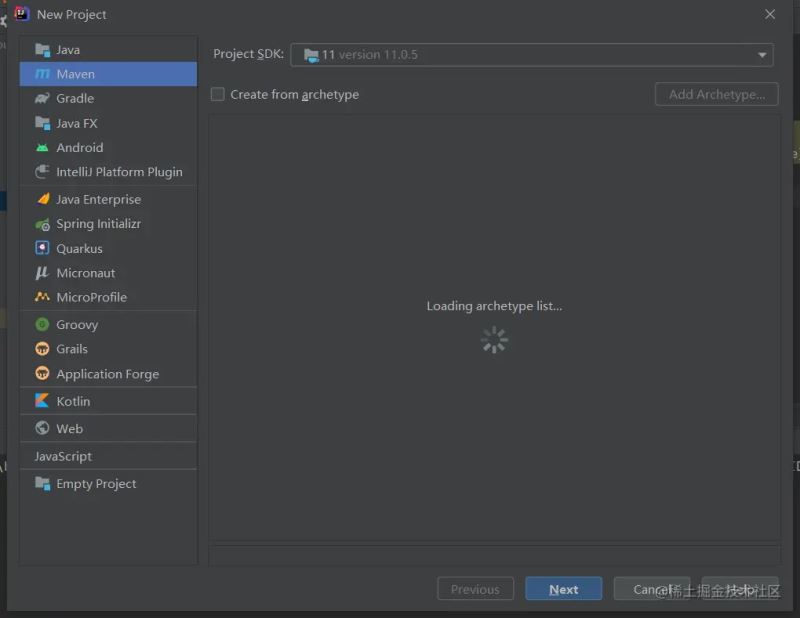The width and height of the screenshot is (800, 618).
Task: Close the New Project dialog
Action: click(770, 14)
